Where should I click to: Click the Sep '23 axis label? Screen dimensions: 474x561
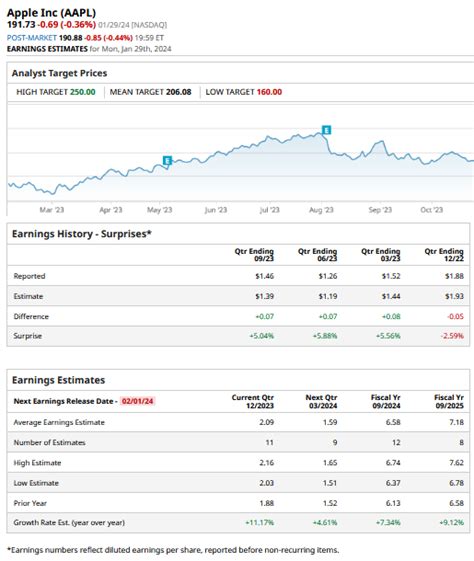pos(380,210)
